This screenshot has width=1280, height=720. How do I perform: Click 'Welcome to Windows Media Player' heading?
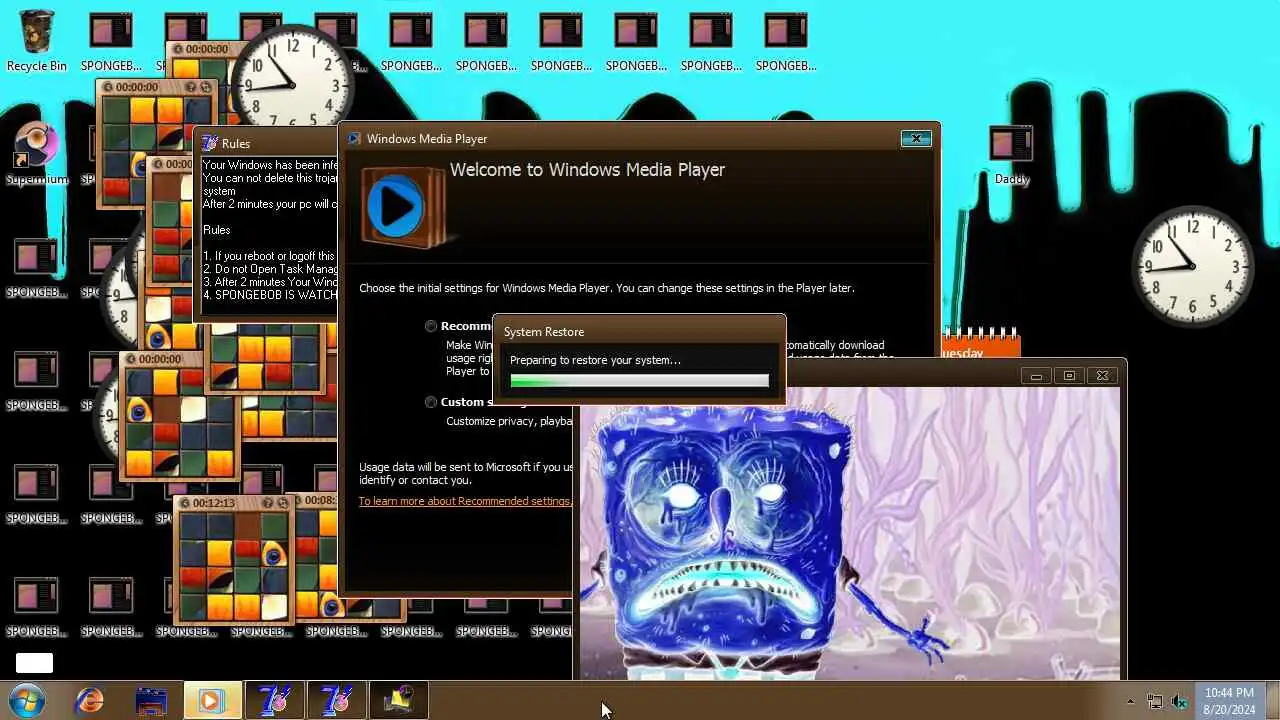click(587, 170)
